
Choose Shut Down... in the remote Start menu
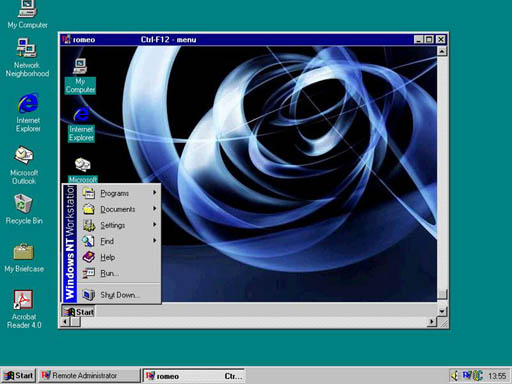[120, 295]
